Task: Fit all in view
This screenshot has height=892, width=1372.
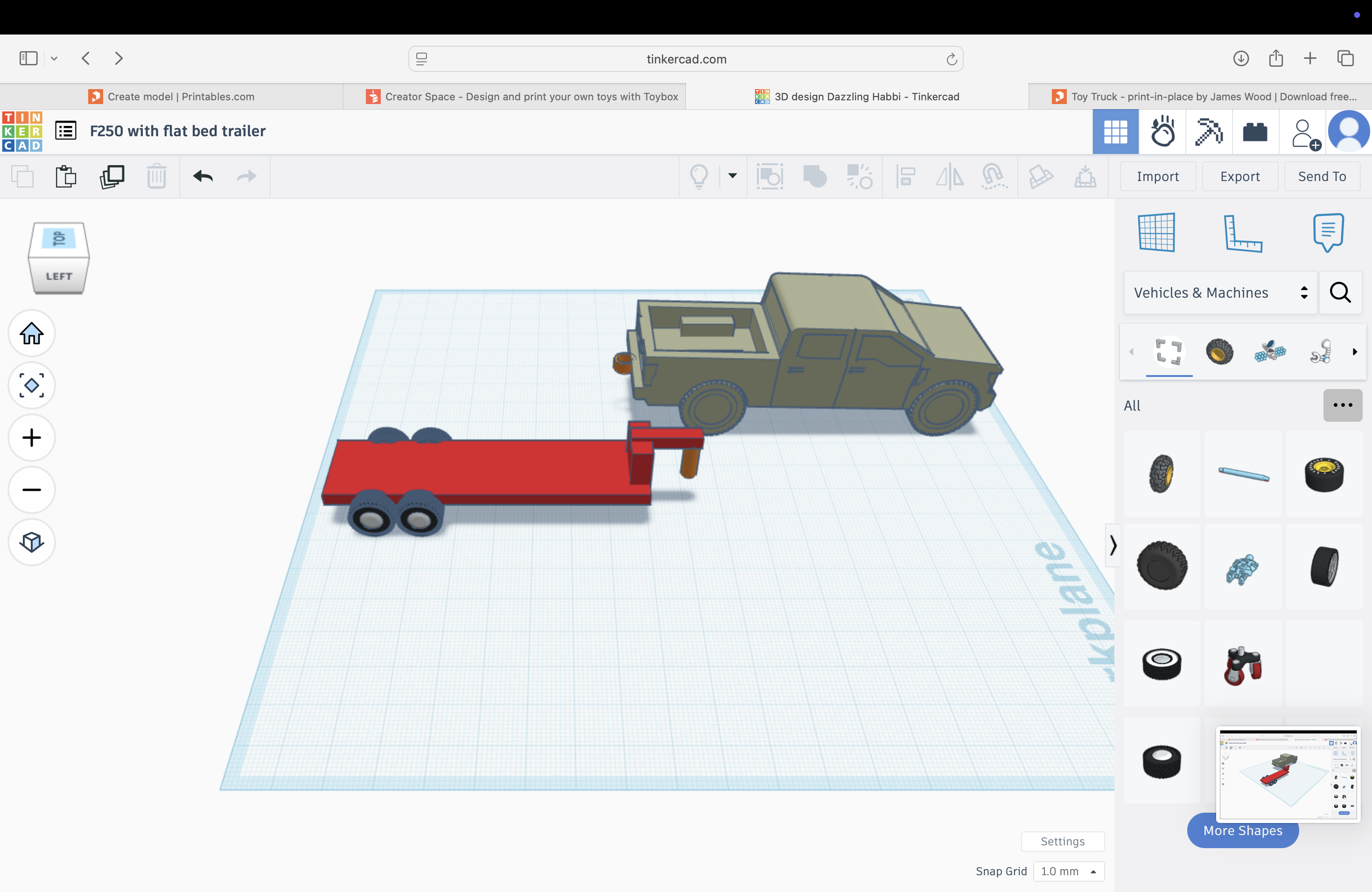Action: pyautogui.click(x=32, y=385)
